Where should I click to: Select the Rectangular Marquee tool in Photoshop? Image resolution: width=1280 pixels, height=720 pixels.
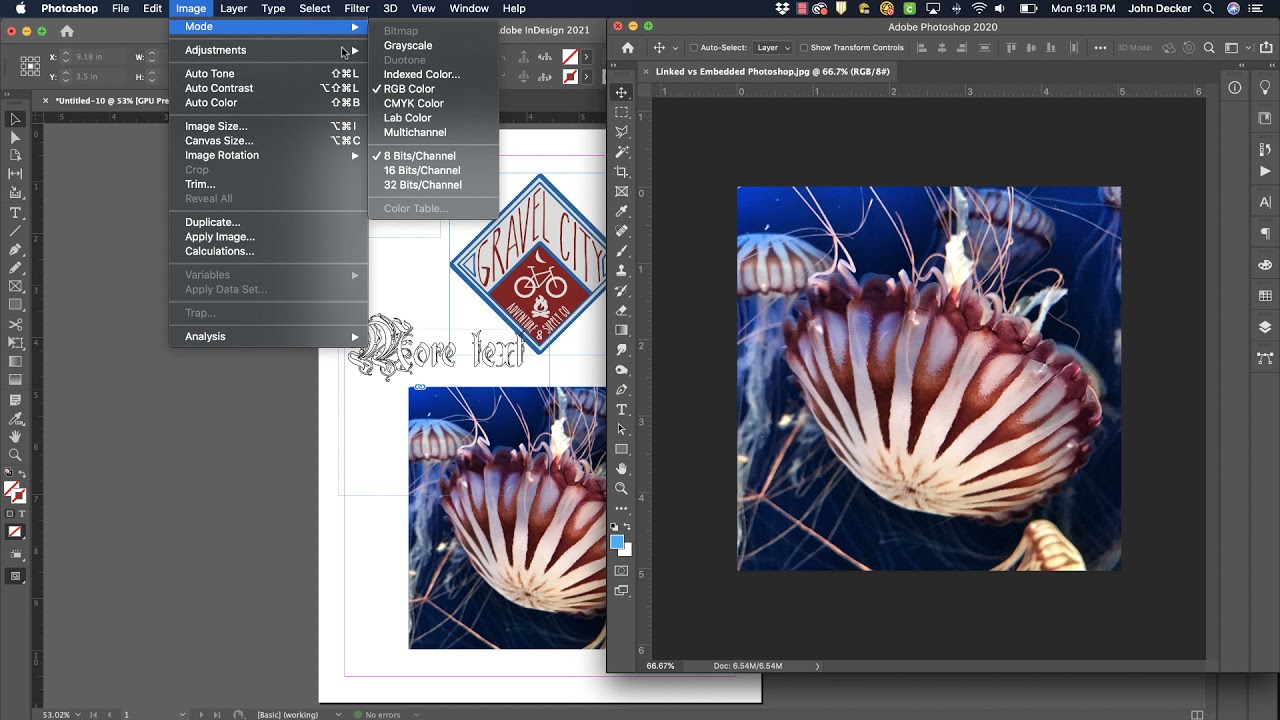(x=621, y=112)
